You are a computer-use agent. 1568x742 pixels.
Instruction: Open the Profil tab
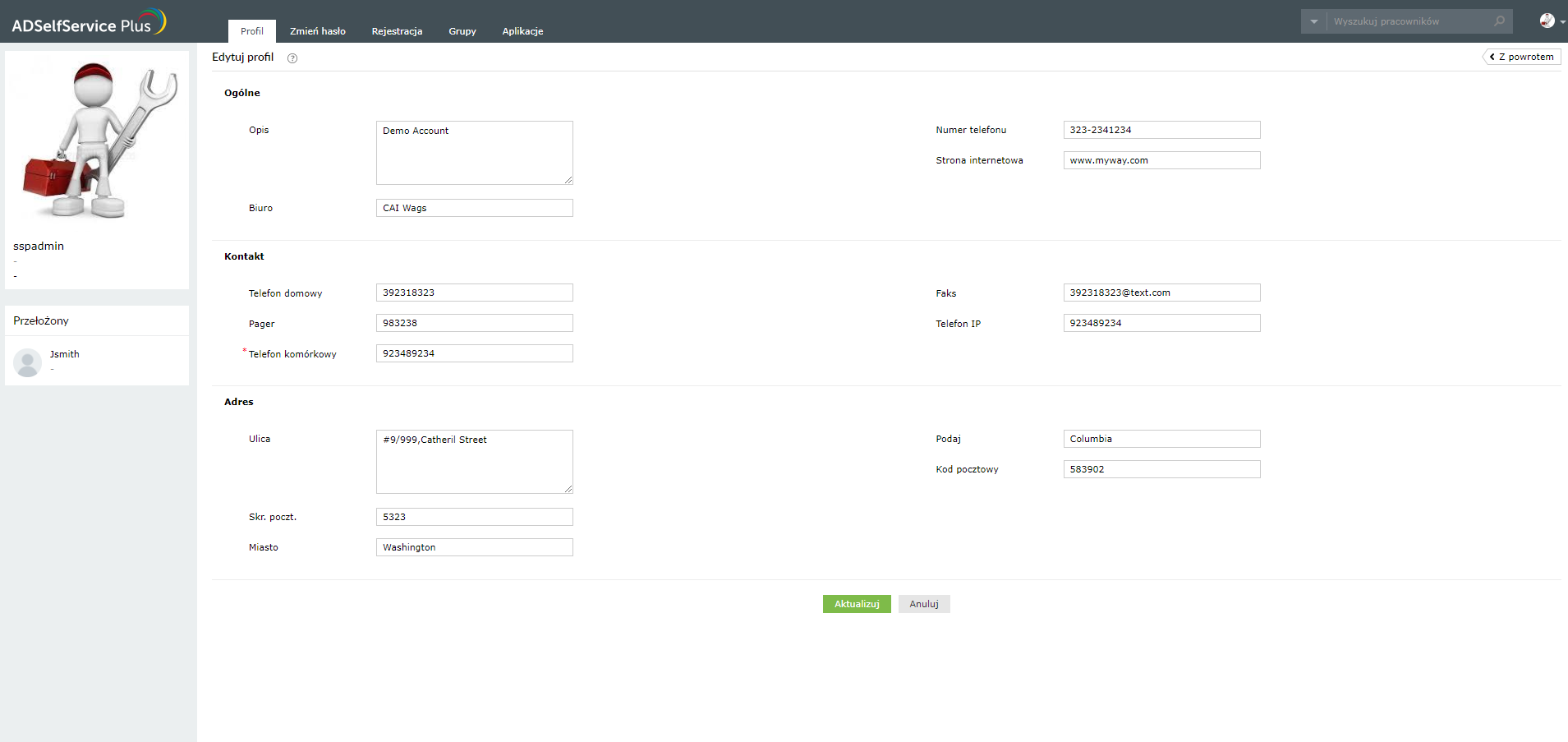coord(251,31)
